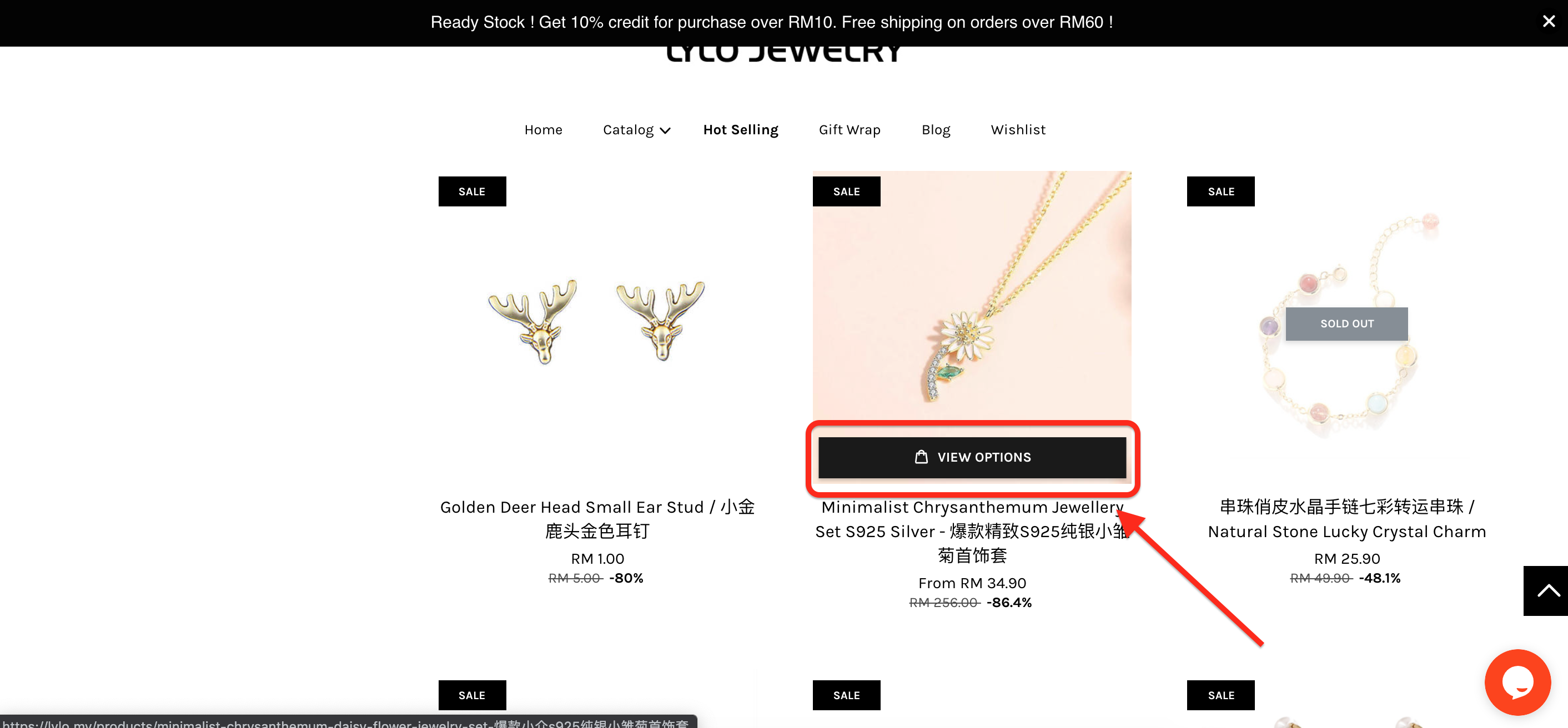Viewport: 1568px width, 728px height.
Task: Open the orange chat bubble widget
Action: coord(1517,682)
